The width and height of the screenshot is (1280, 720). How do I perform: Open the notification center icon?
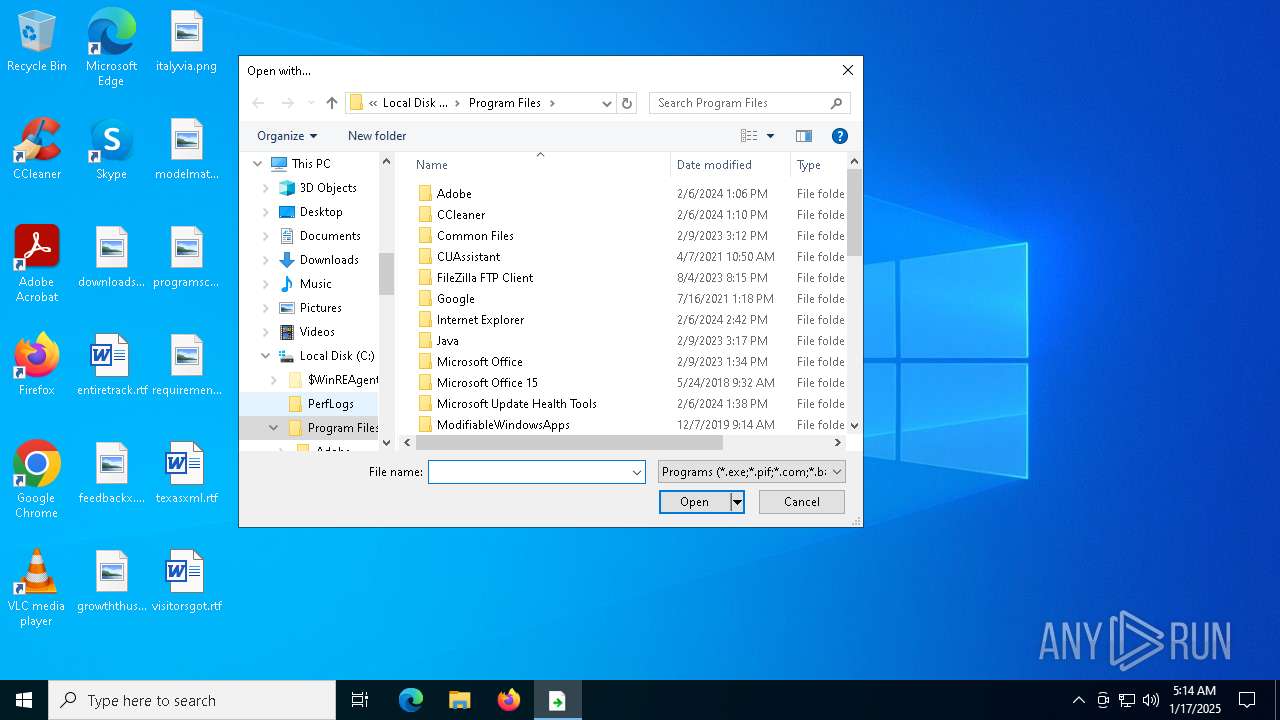1247,700
